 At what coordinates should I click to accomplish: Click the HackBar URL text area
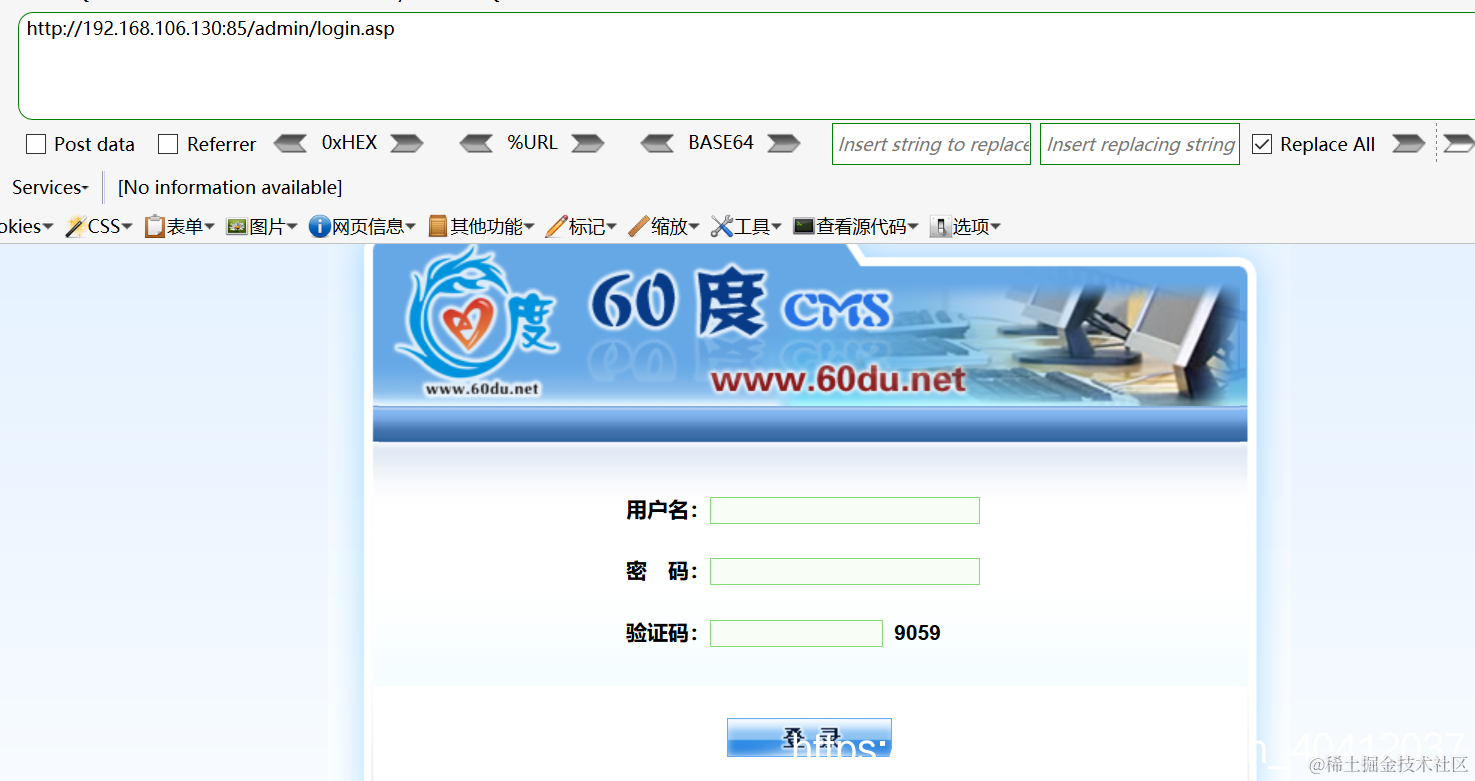746,66
